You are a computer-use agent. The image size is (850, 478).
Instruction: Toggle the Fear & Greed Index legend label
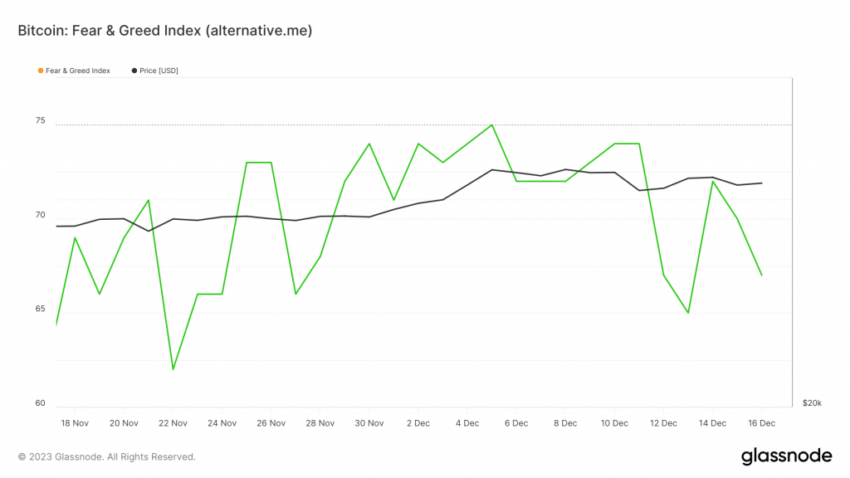click(78, 70)
